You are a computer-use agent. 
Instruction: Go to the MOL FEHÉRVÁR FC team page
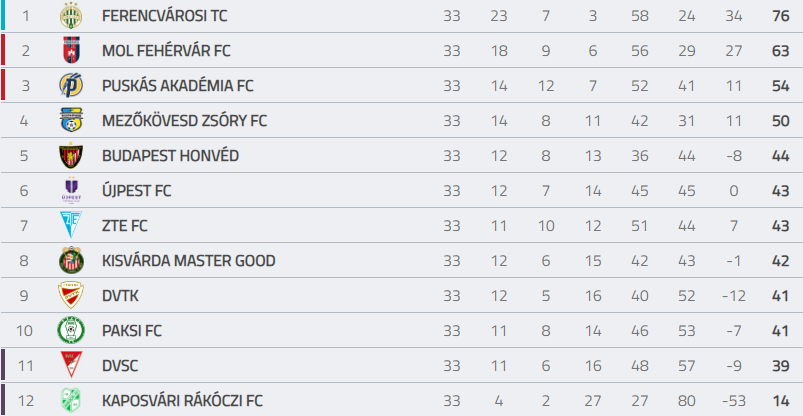[166, 51]
